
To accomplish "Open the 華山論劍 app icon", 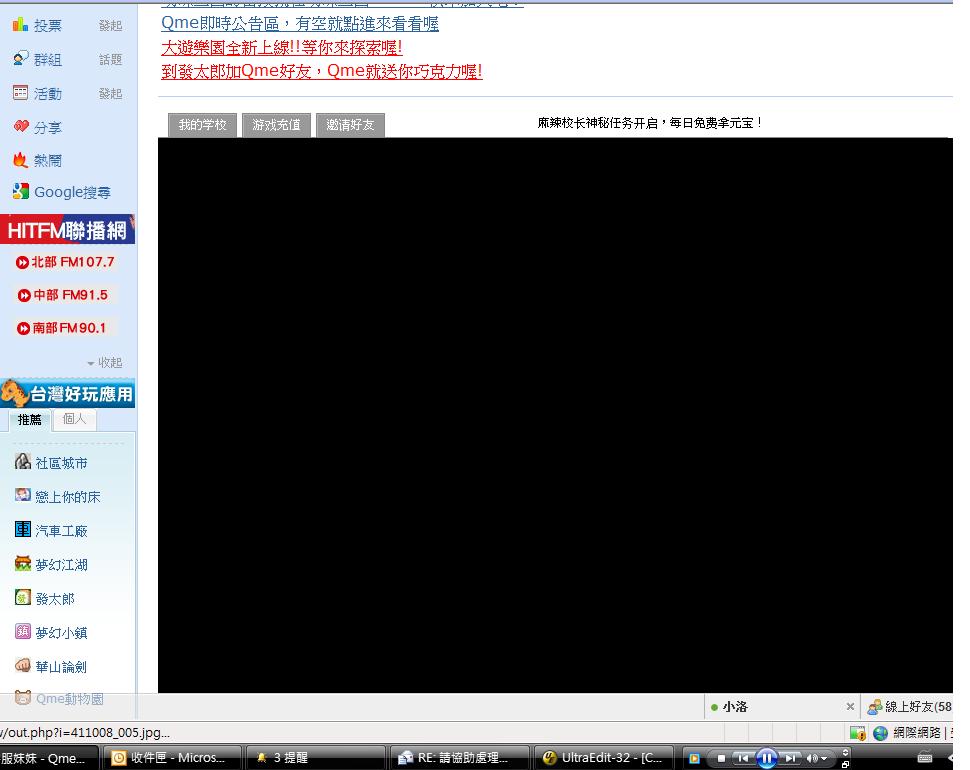I will (23, 665).
